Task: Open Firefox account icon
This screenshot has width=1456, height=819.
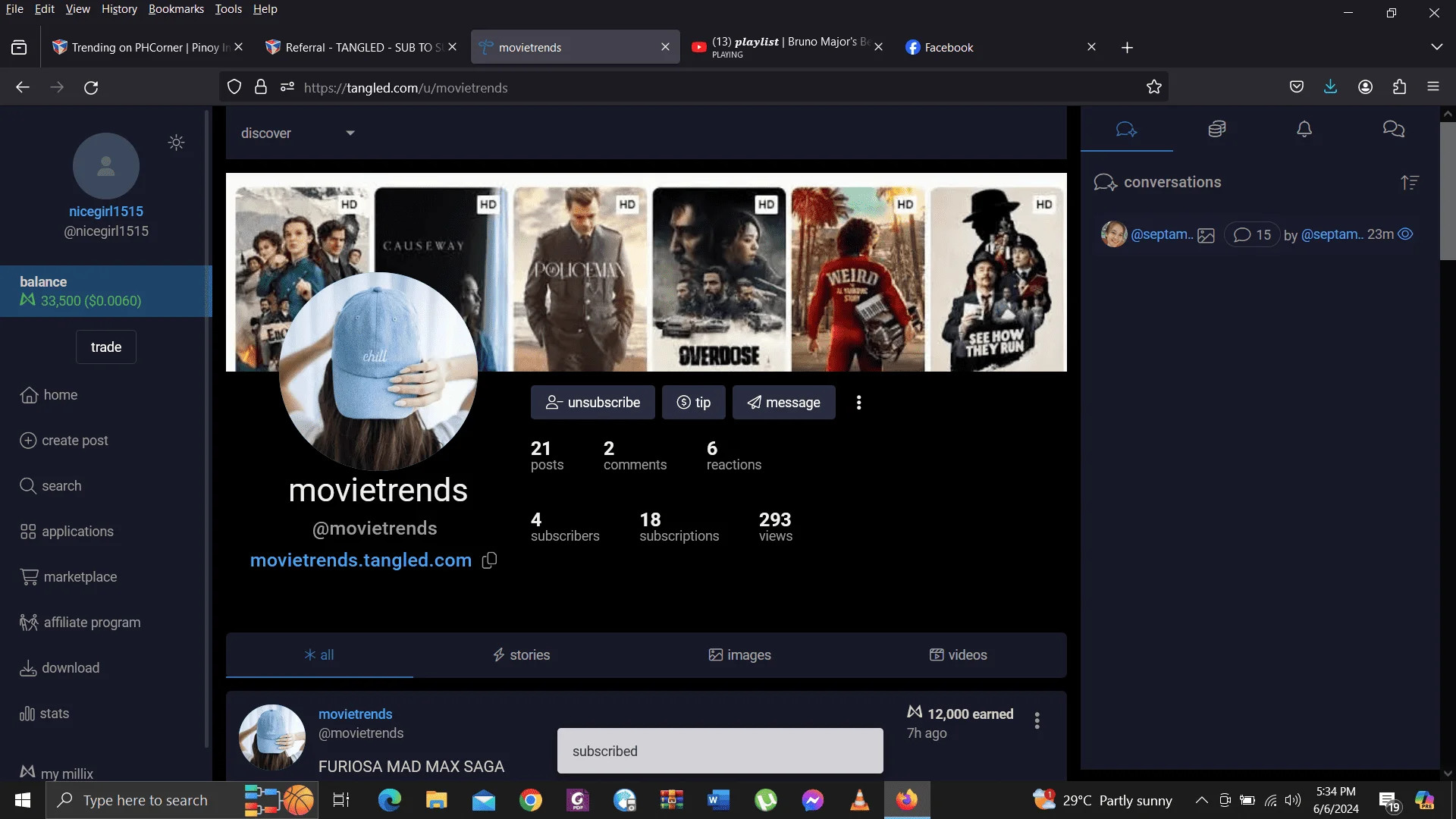Action: tap(1365, 87)
